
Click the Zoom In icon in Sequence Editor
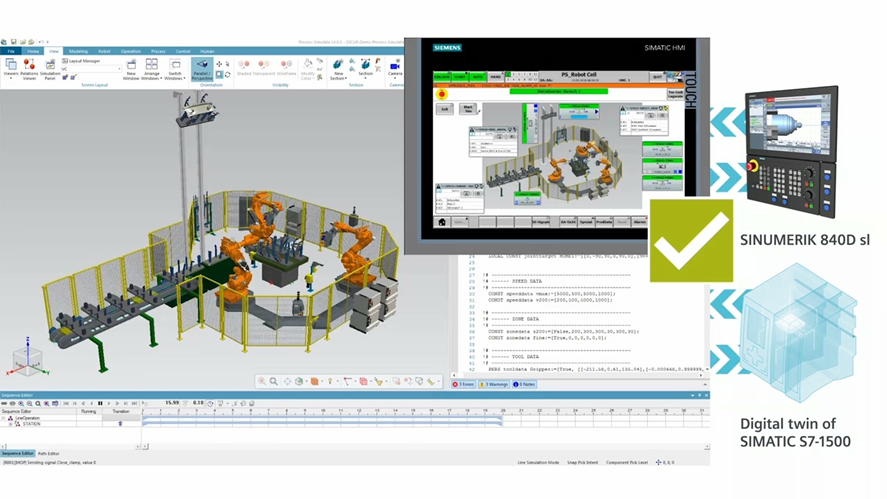(x=21, y=403)
